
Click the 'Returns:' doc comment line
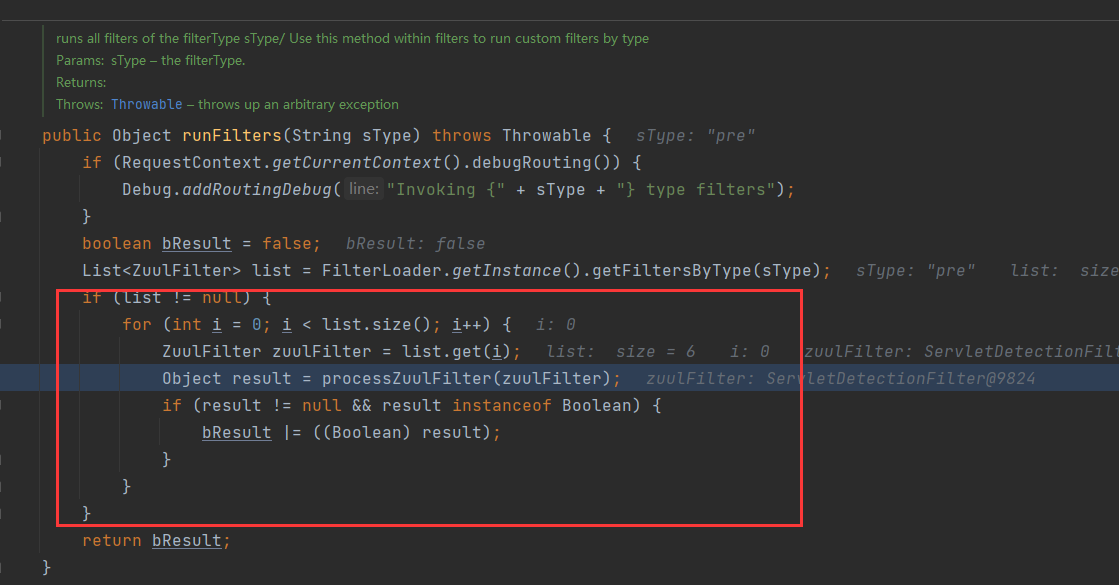[81, 83]
